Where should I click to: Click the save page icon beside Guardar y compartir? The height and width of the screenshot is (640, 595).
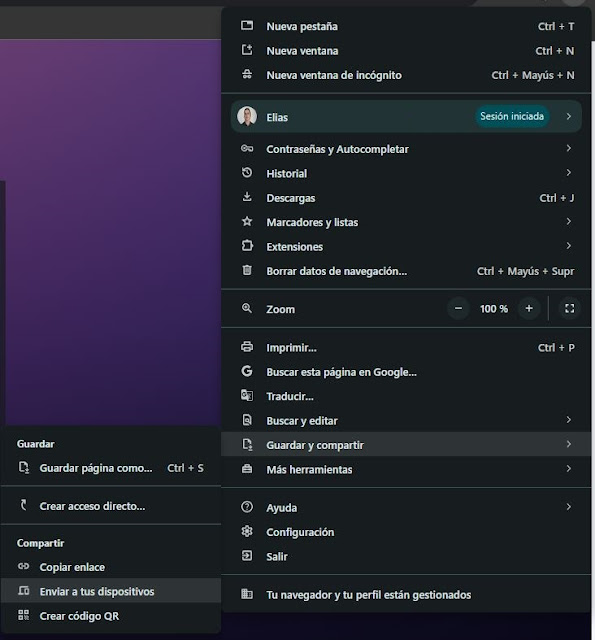[247, 444]
